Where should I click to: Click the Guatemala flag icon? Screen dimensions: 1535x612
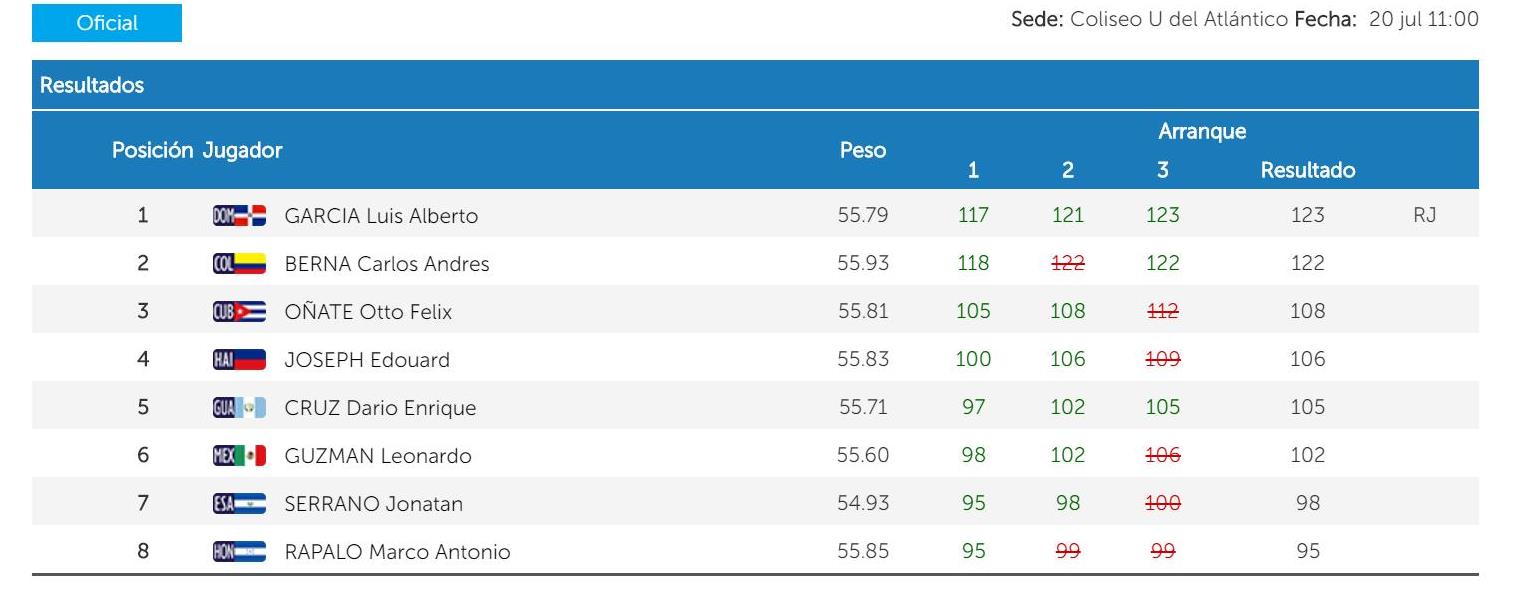point(240,407)
